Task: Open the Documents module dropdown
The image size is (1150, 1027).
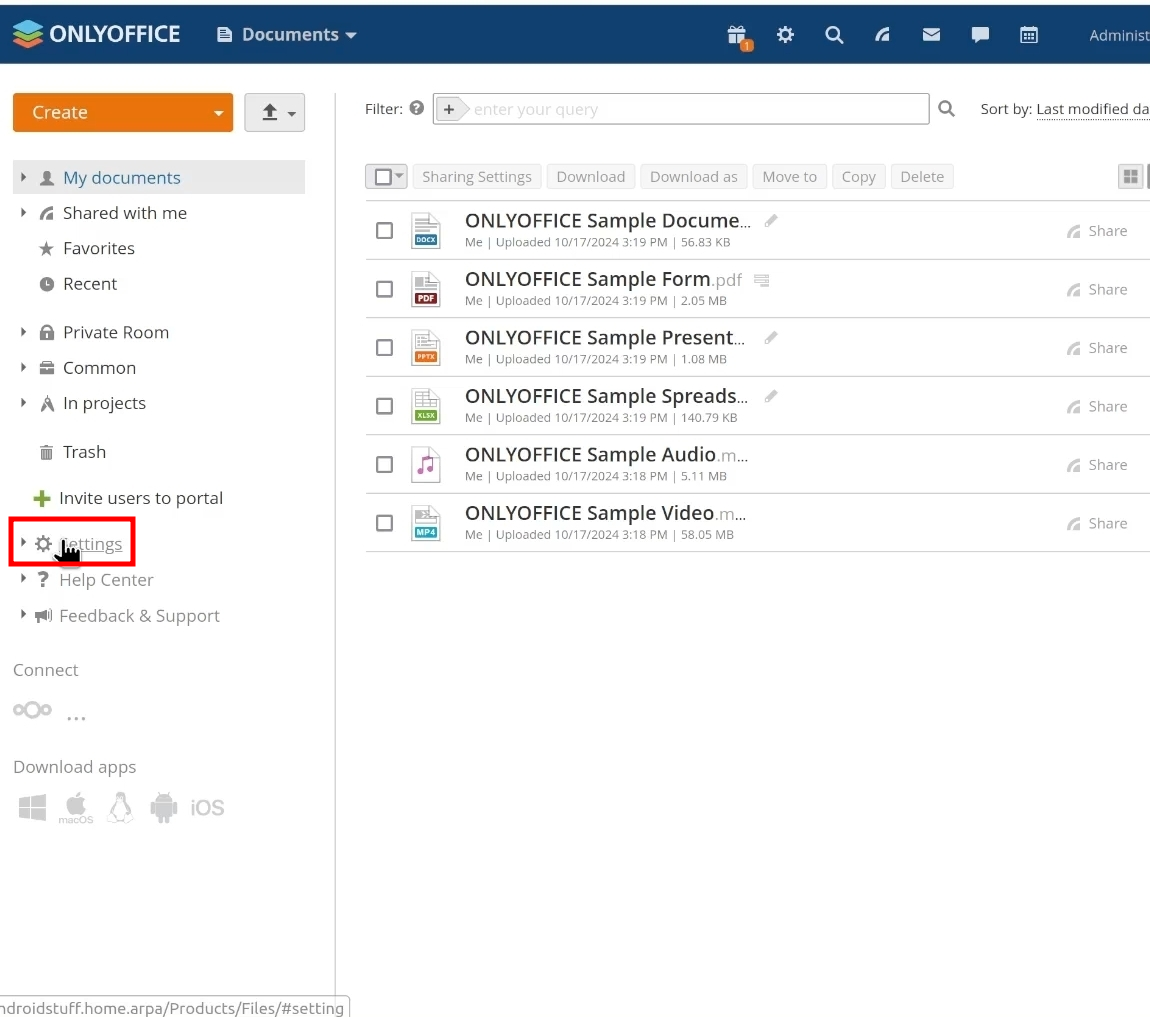Action: pos(287,34)
